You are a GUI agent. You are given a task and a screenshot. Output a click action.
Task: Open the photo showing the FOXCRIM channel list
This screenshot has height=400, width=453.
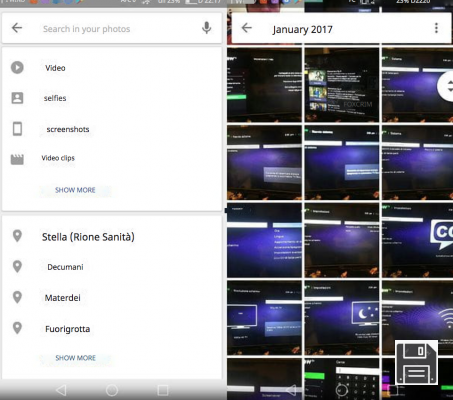click(342, 85)
